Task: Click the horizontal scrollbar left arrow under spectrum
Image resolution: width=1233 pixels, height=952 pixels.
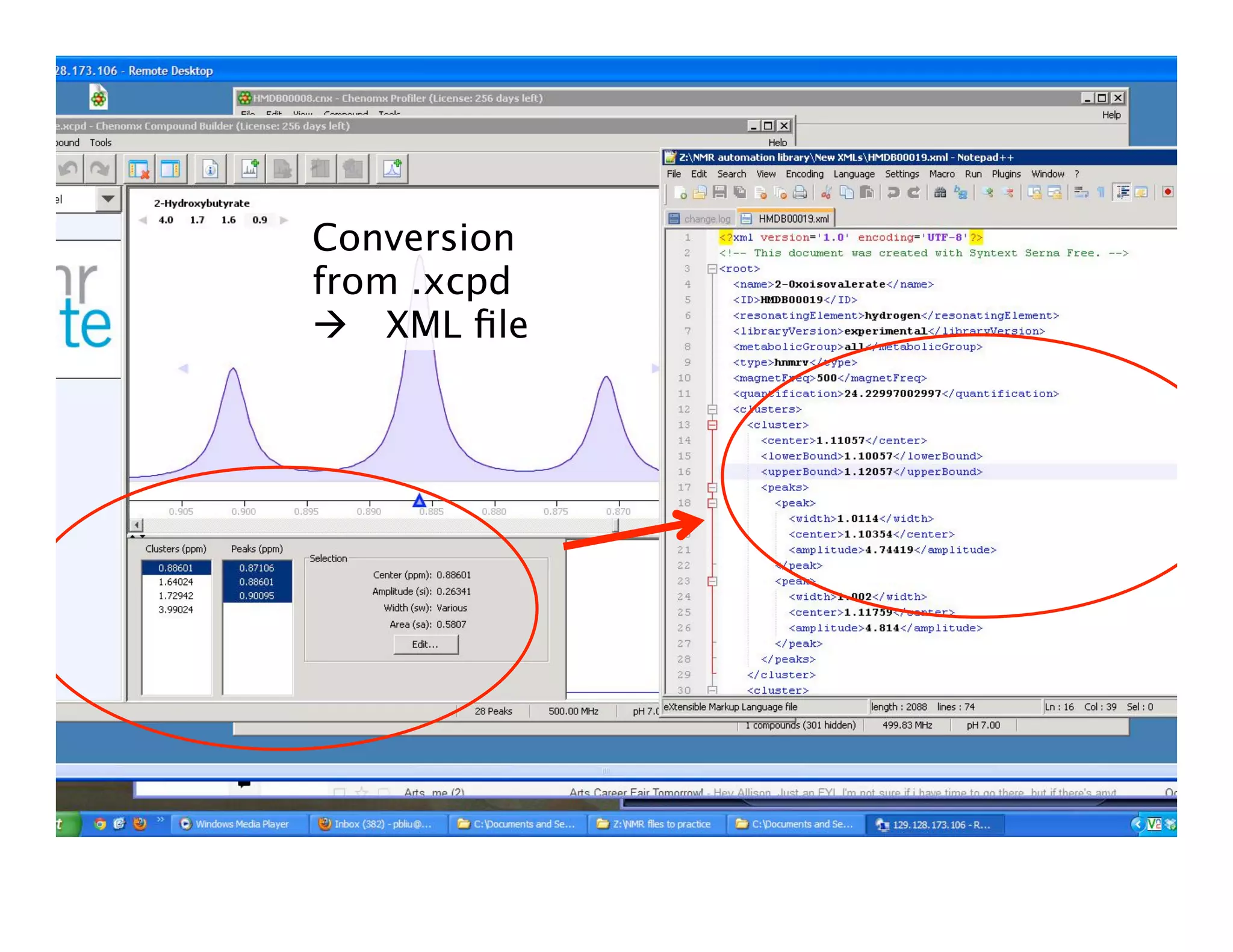Action: [x=137, y=525]
